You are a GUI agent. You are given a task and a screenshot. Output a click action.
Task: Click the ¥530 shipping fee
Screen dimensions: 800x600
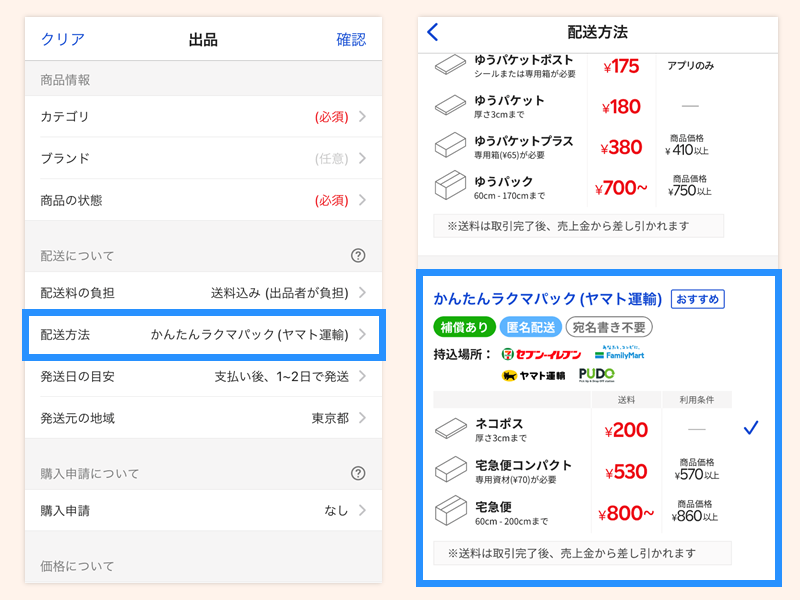tap(626, 471)
